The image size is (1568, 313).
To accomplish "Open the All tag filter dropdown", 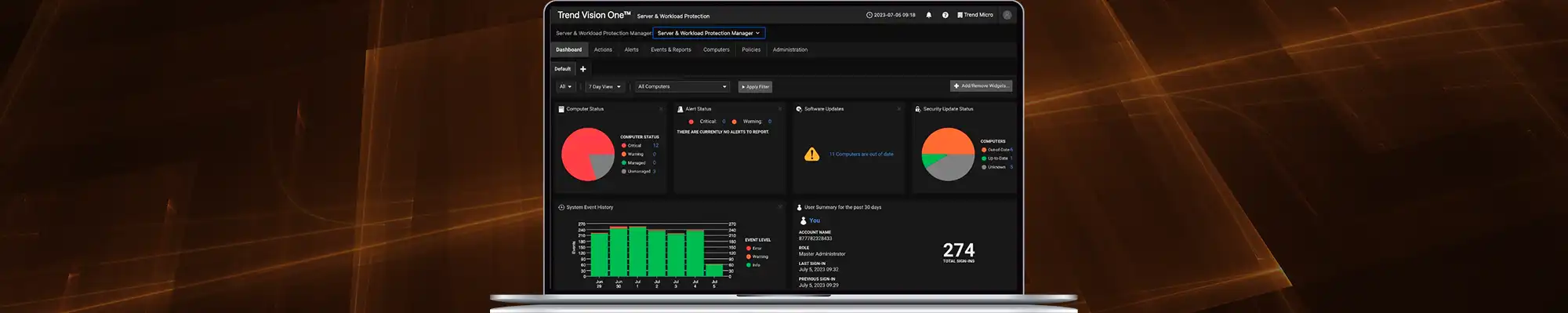I will 565,87.
